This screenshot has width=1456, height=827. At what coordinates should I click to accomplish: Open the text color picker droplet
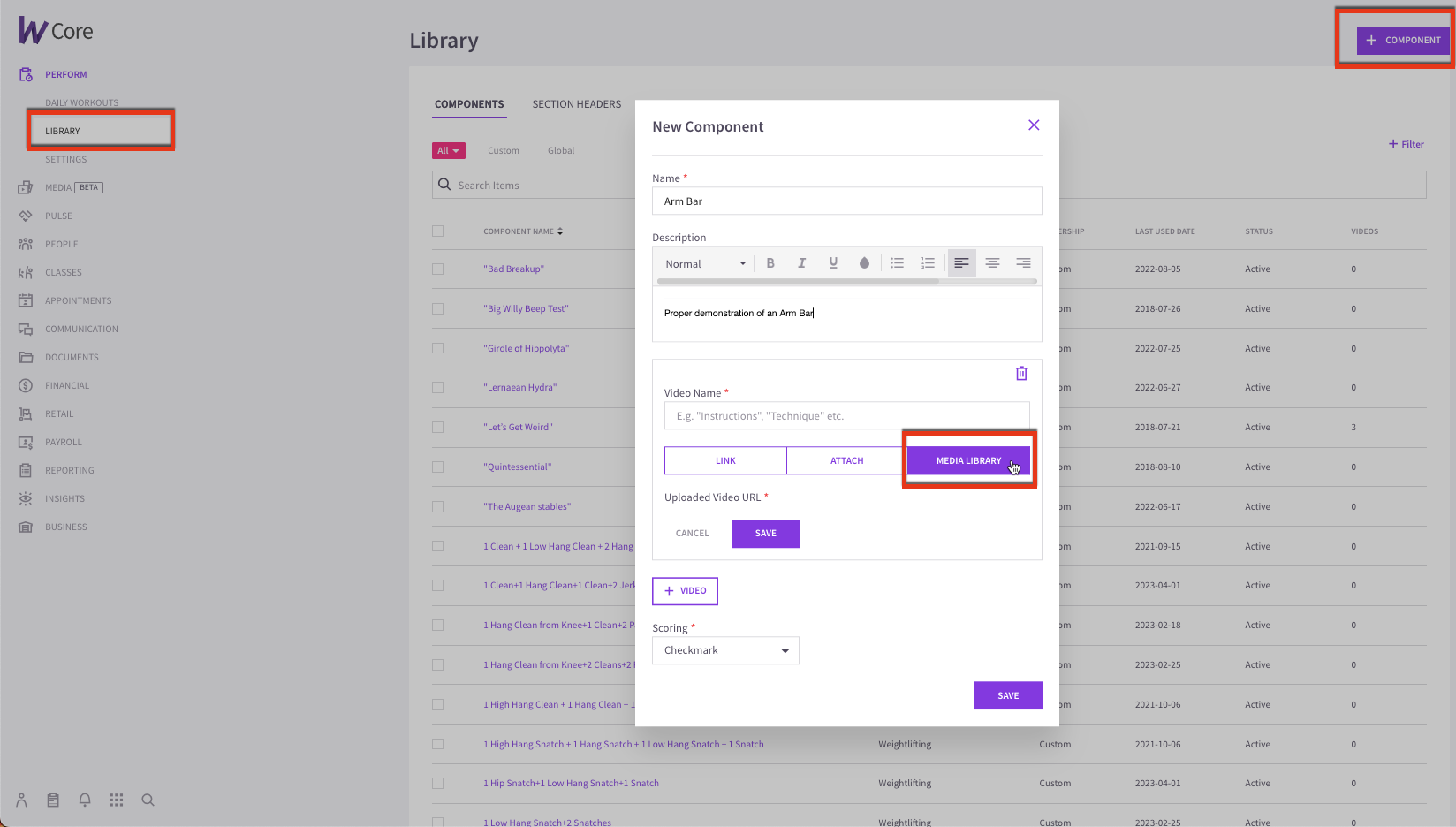point(864,262)
